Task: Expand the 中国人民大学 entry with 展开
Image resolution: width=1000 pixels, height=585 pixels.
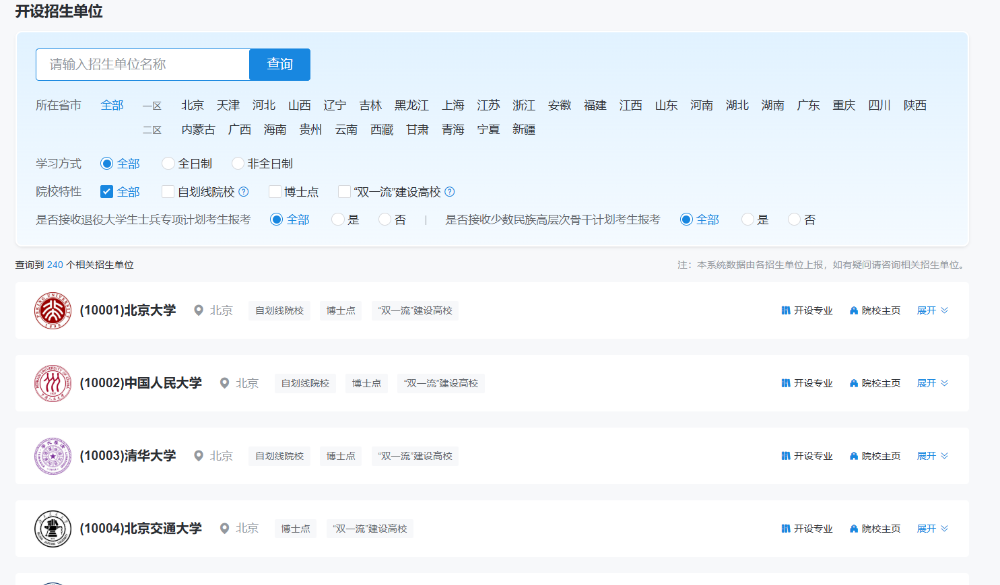Action: (x=932, y=383)
